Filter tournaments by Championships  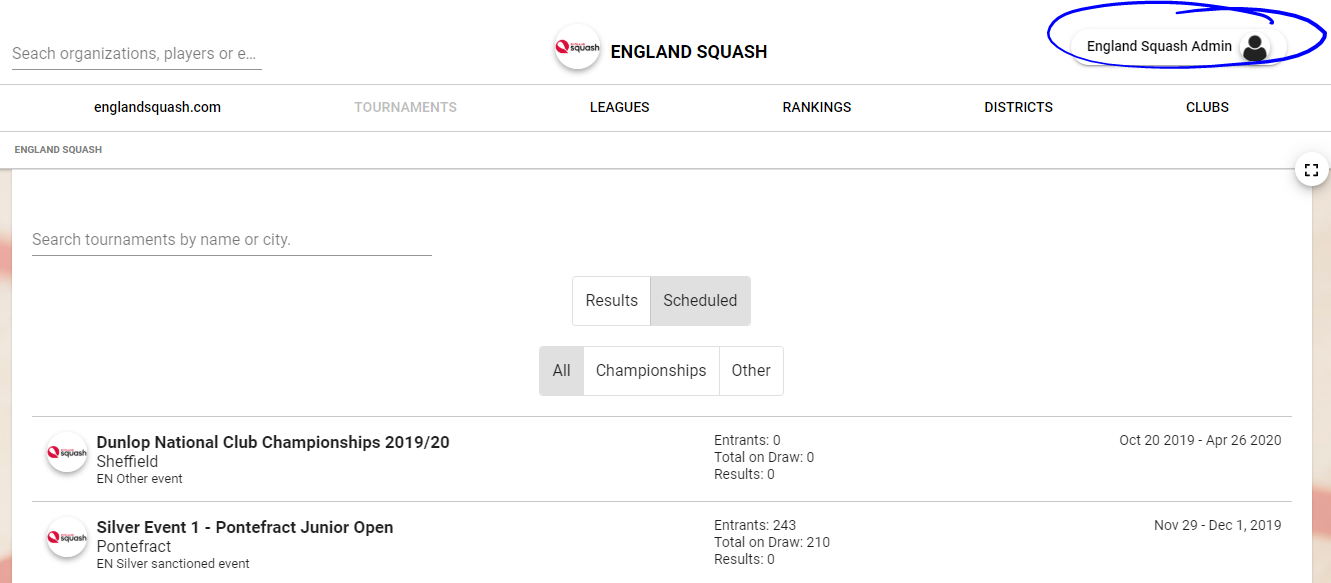[651, 371]
